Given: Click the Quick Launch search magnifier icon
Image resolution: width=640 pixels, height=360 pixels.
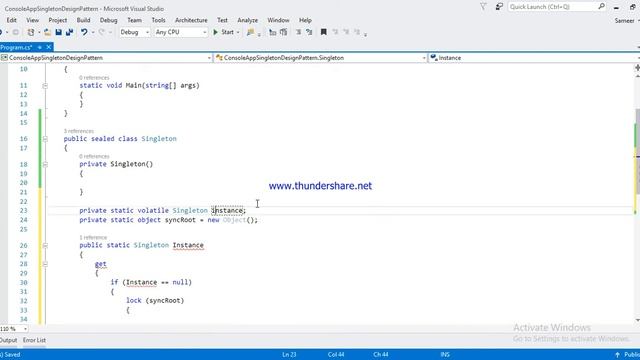Looking at the screenshot, I should coord(601,7).
